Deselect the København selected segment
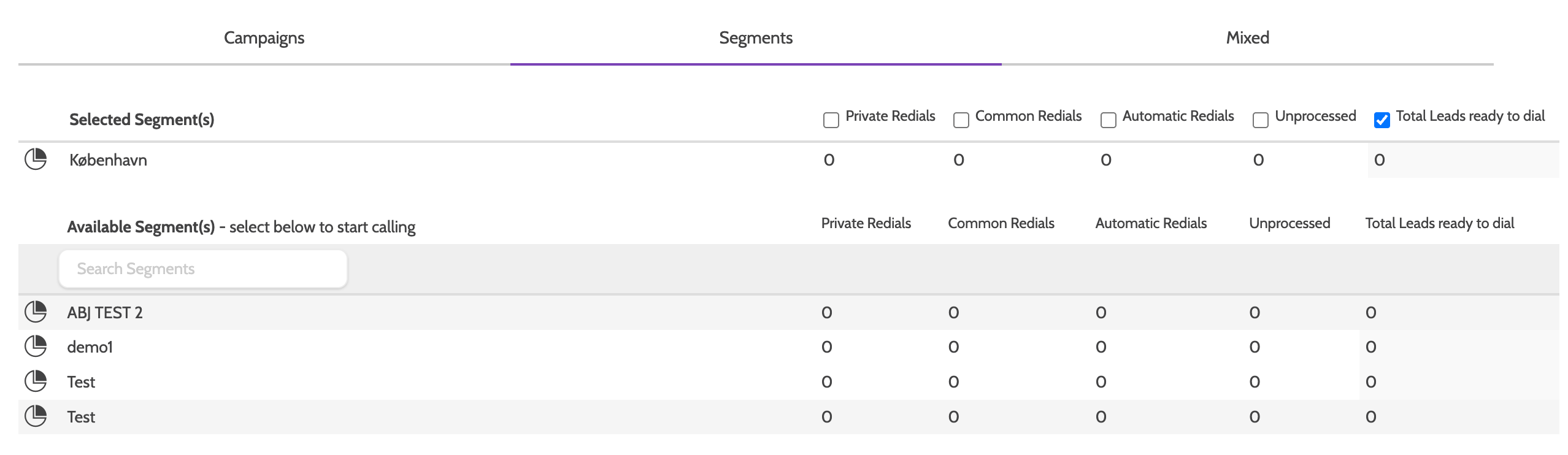Viewport: 1568px width, 455px height. click(108, 160)
